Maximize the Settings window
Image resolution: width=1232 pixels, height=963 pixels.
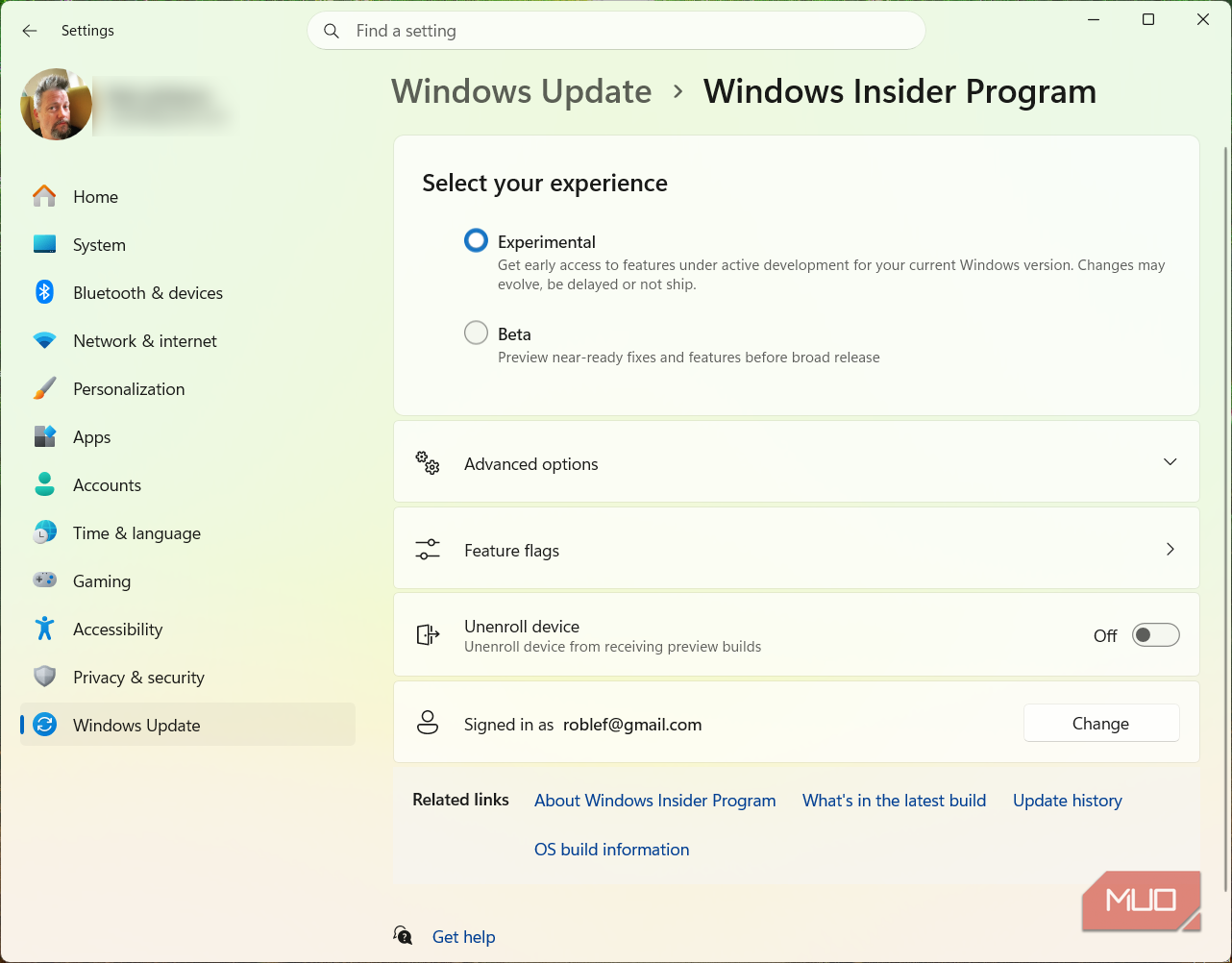(x=1148, y=20)
